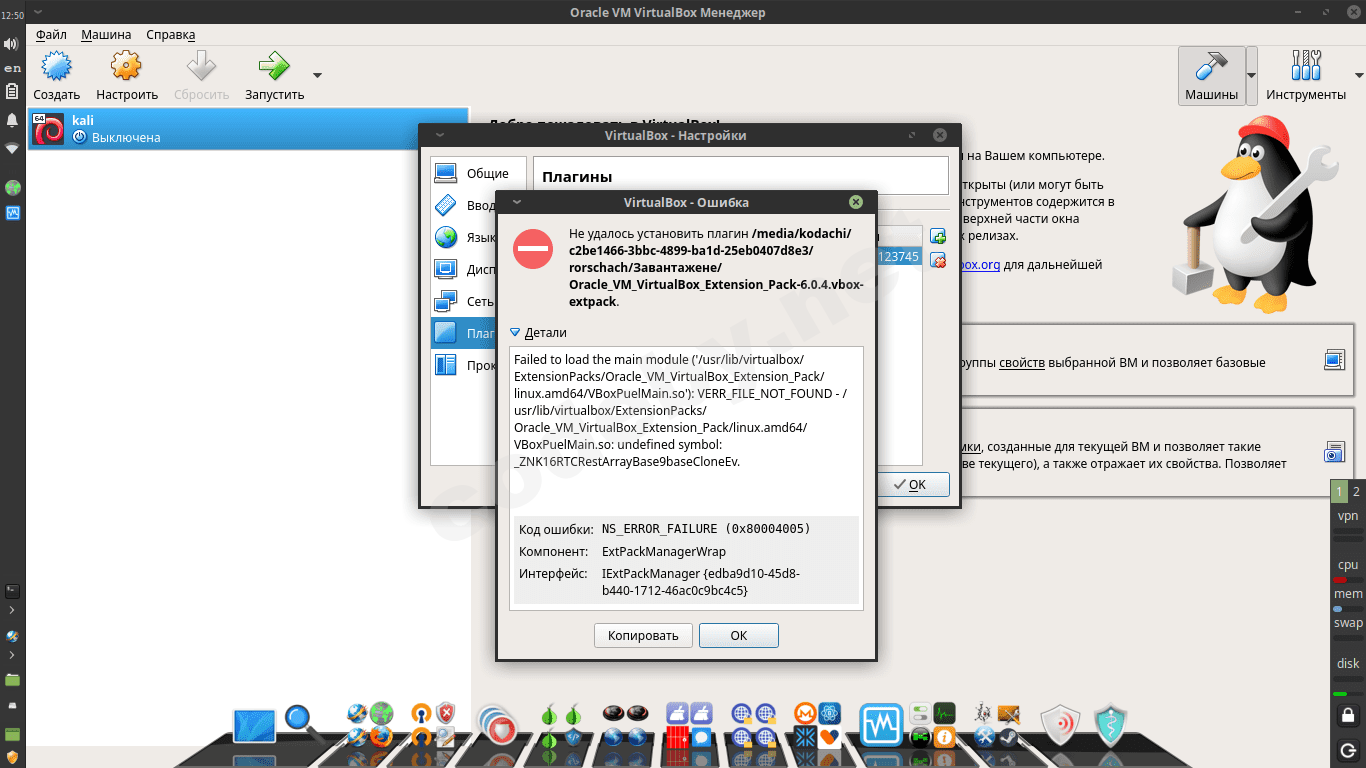Open the Monero orange icon in dock
Screen dimensions: 1366x768
pos(804,714)
